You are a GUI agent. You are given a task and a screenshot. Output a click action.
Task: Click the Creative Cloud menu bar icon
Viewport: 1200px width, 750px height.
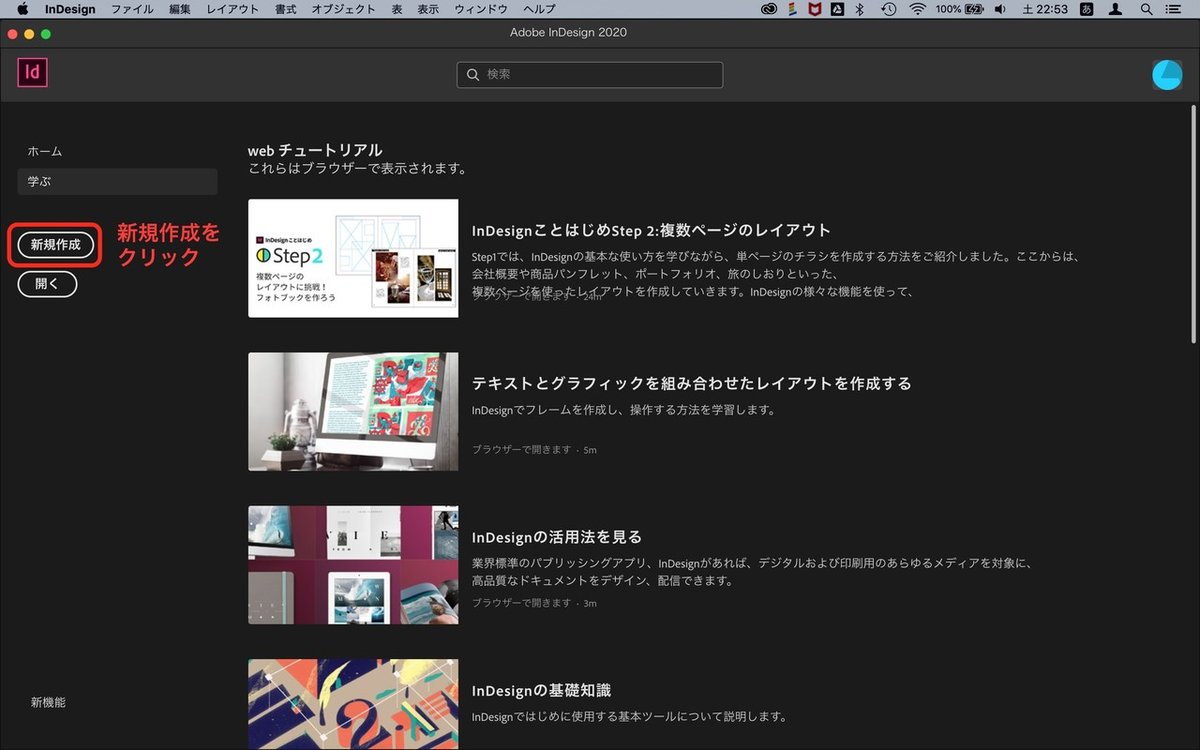point(768,9)
